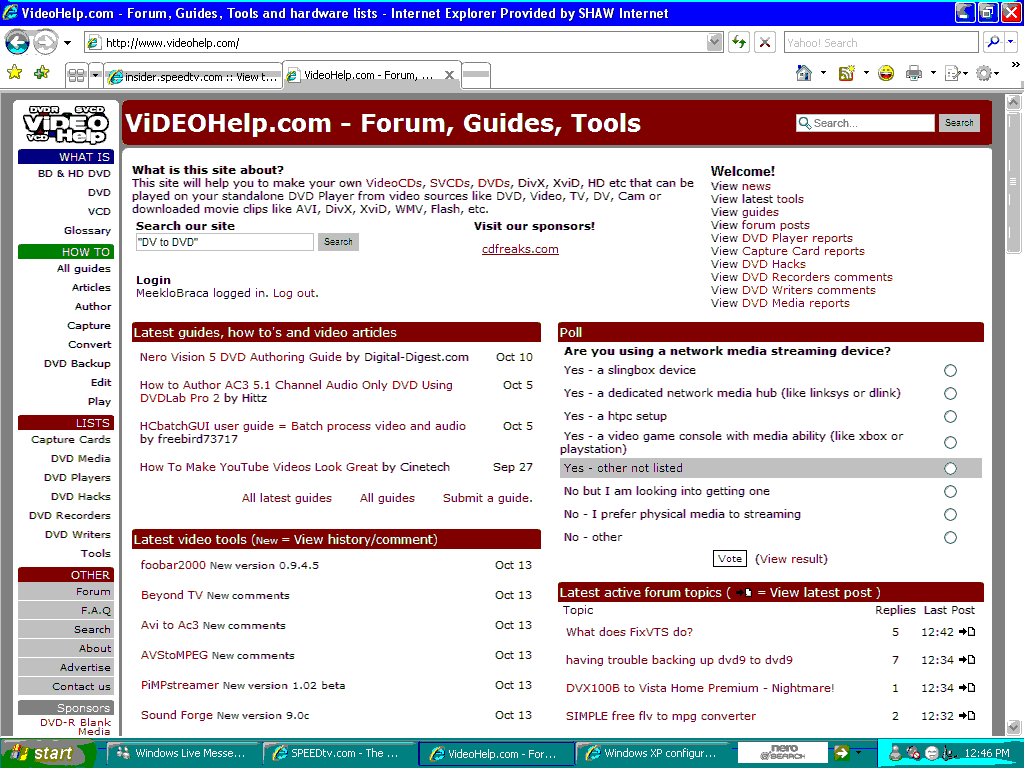View latest post for 'DVX100B to Vista Home Premium'
Image resolution: width=1024 pixels, height=768 pixels.
[x=967, y=688]
